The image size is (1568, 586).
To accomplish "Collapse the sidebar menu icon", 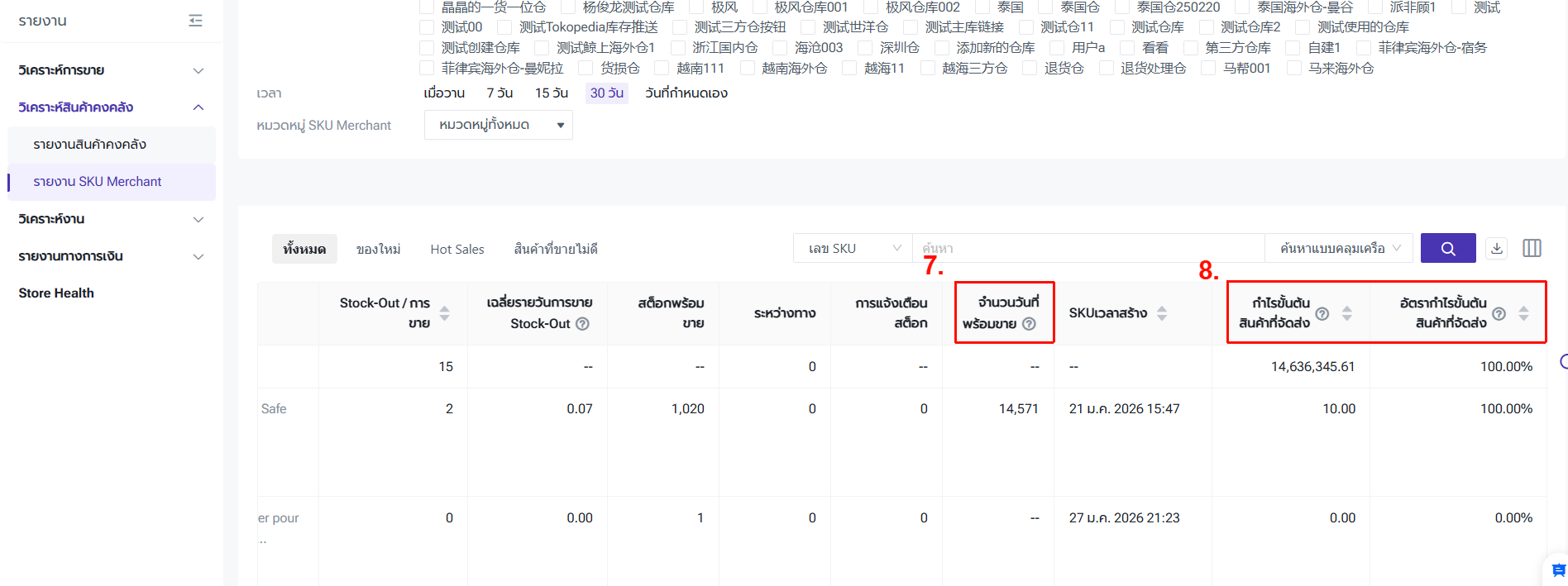I will (x=195, y=21).
